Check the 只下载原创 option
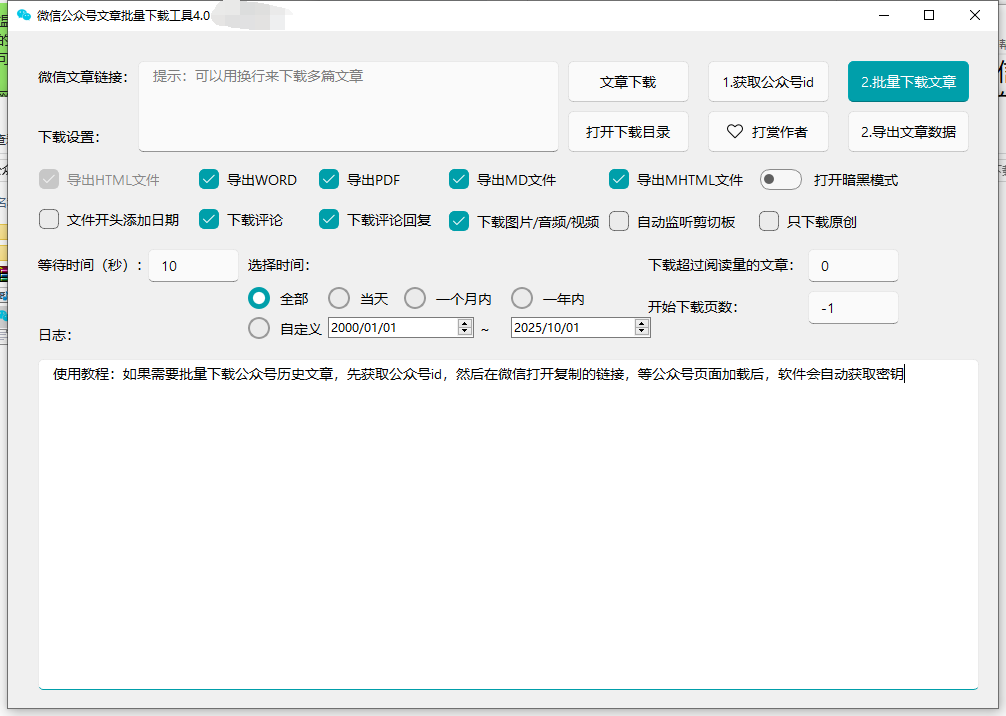 point(769,221)
